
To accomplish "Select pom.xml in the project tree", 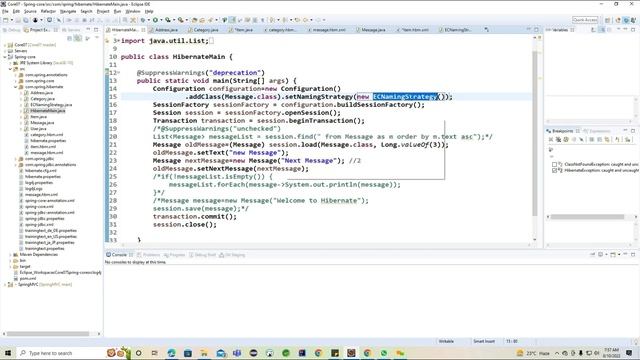I will 28,278.
